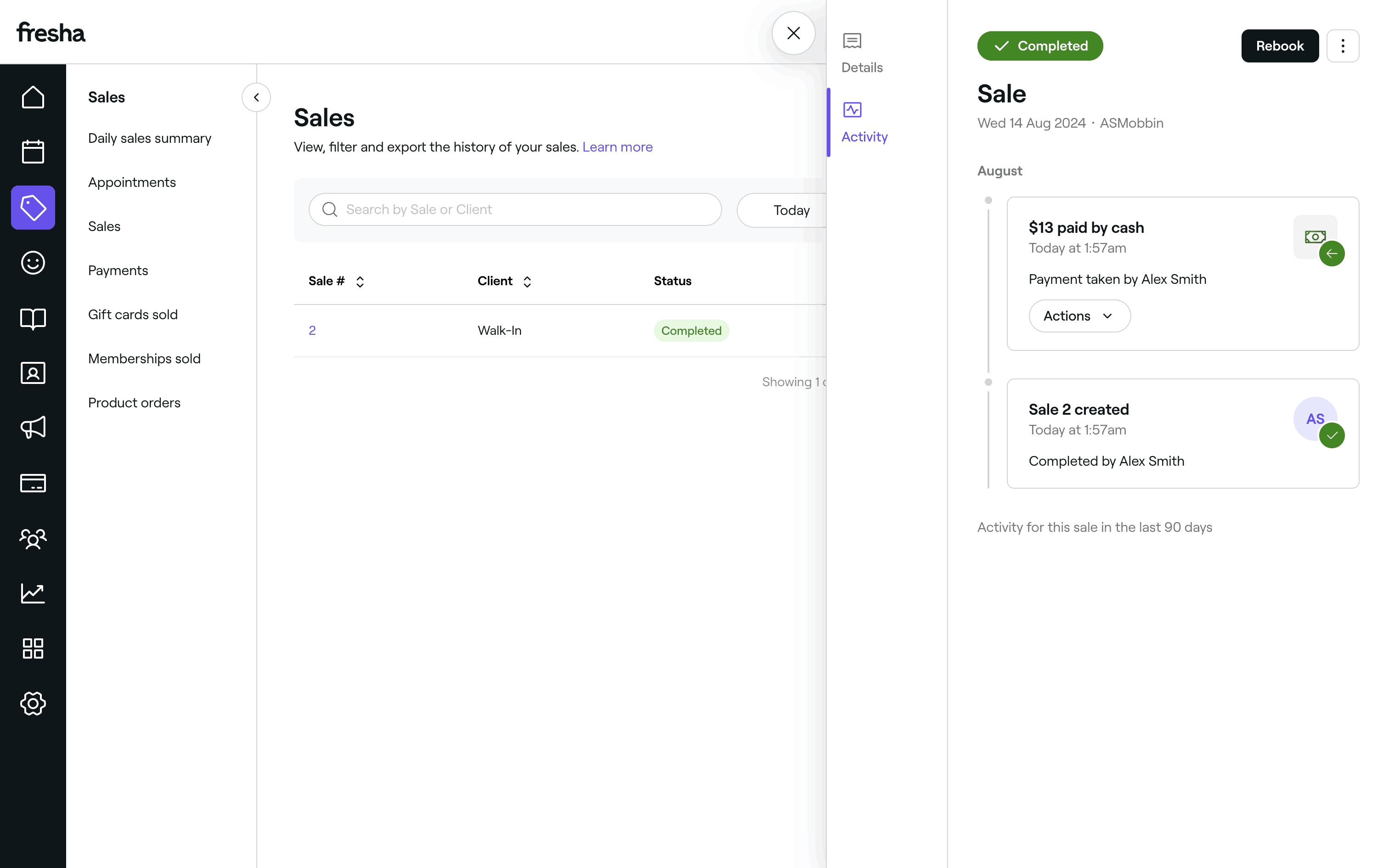Open the three-dot more options menu
Image resolution: width=1389 pixels, height=868 pixels.
pyautogui.click(x=1343, y=46)
